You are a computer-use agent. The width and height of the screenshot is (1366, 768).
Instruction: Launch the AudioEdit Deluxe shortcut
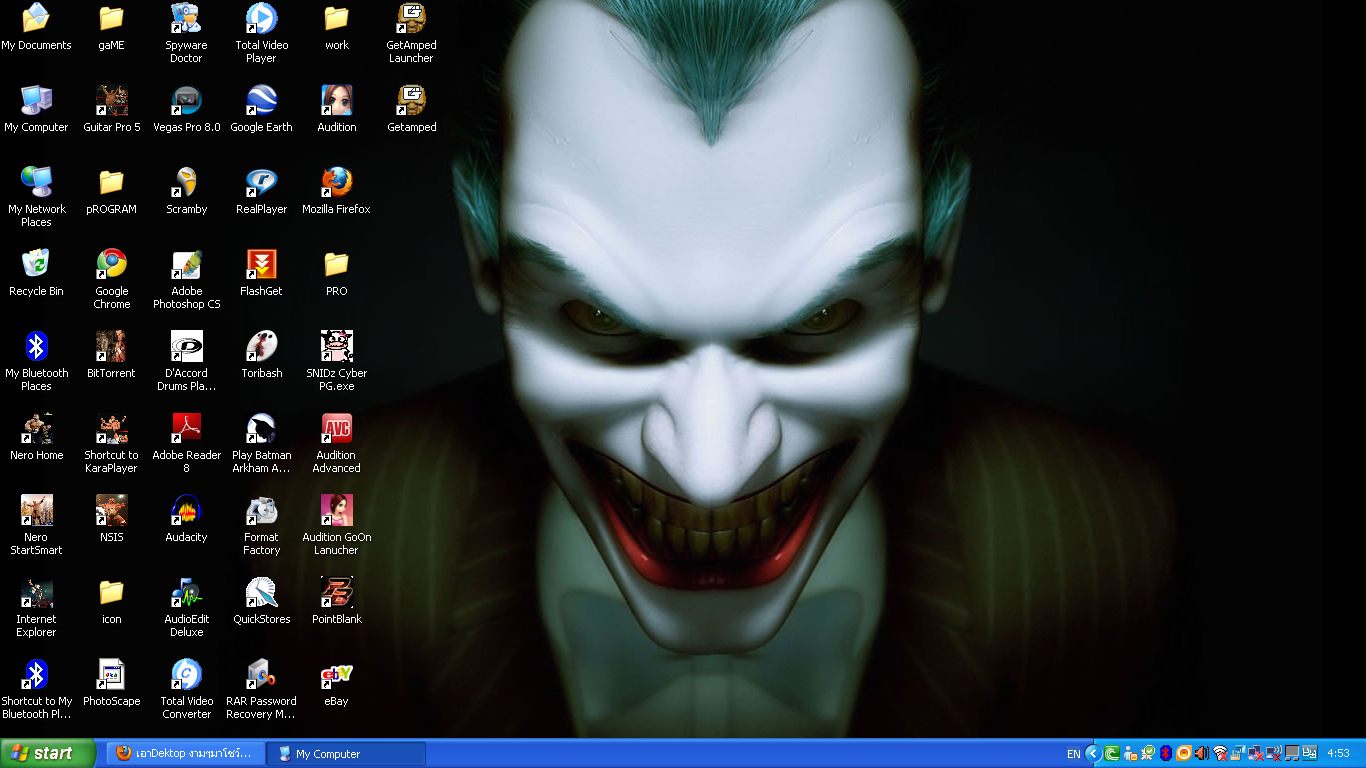[x=186, y=607]
